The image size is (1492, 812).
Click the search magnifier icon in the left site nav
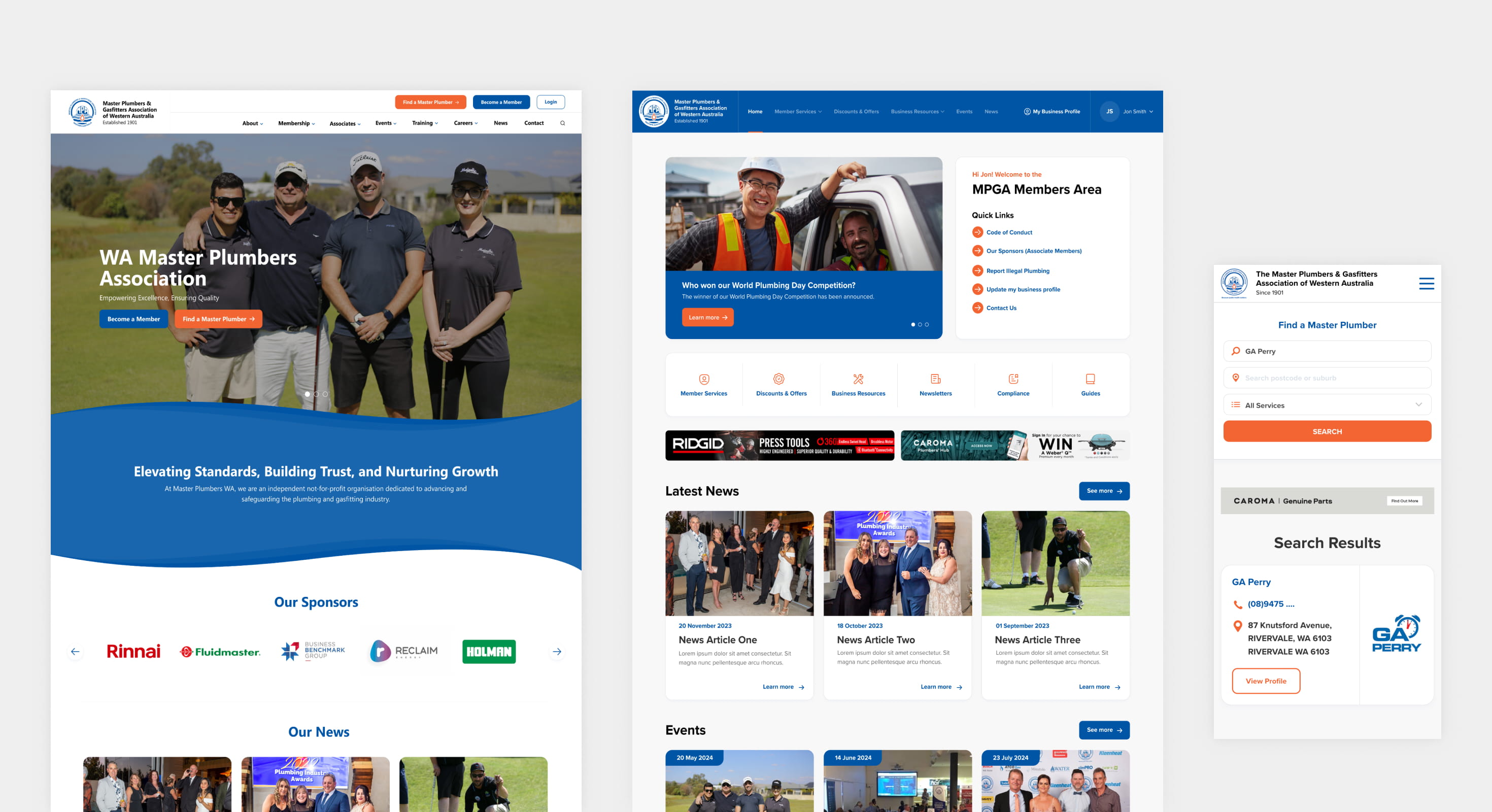(x=562, y=123)
